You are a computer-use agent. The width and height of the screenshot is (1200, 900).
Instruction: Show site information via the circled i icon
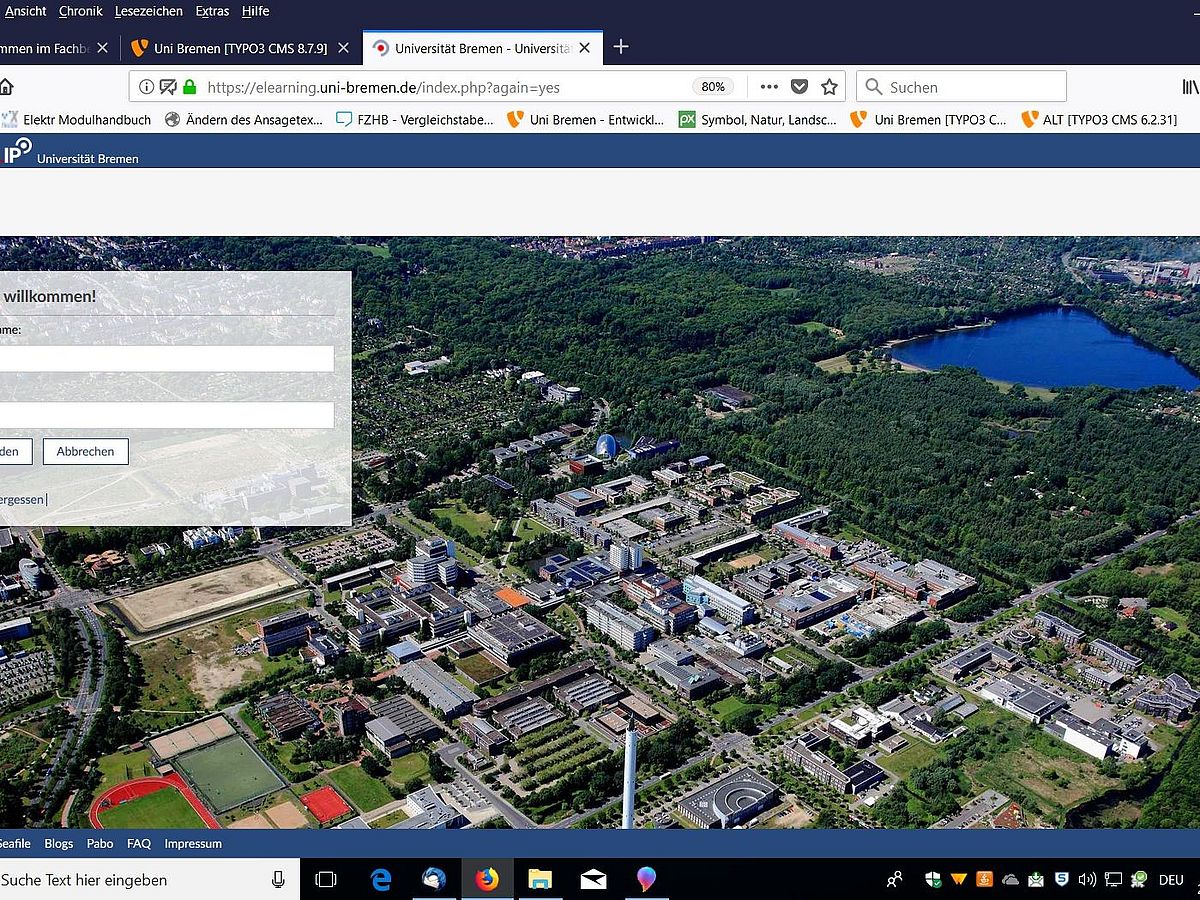click(147, 87)
